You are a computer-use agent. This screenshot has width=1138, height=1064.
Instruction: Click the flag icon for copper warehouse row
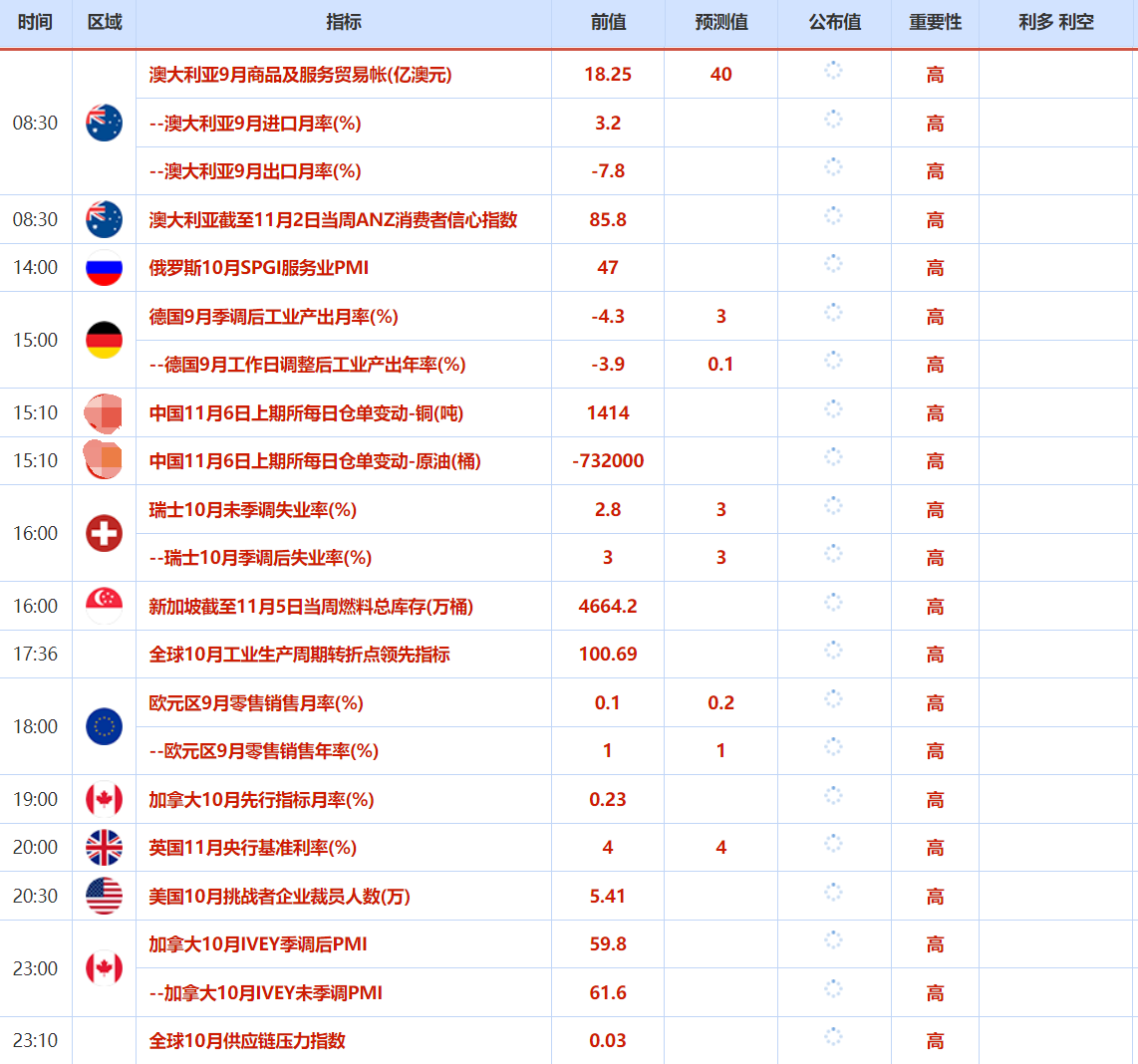104,413
